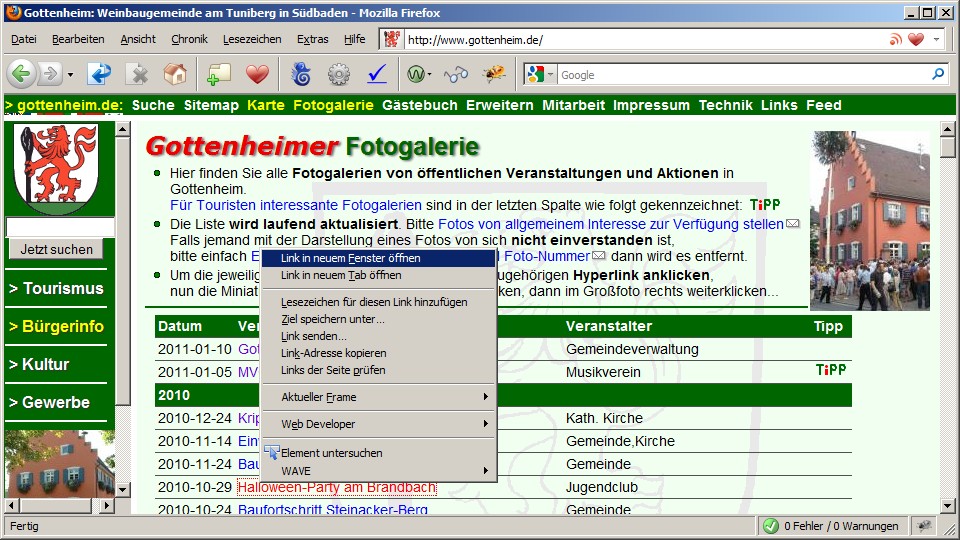960x540 pixels.
Task: Click the gear icon in toolbar
Action: [x=339, y=74]
